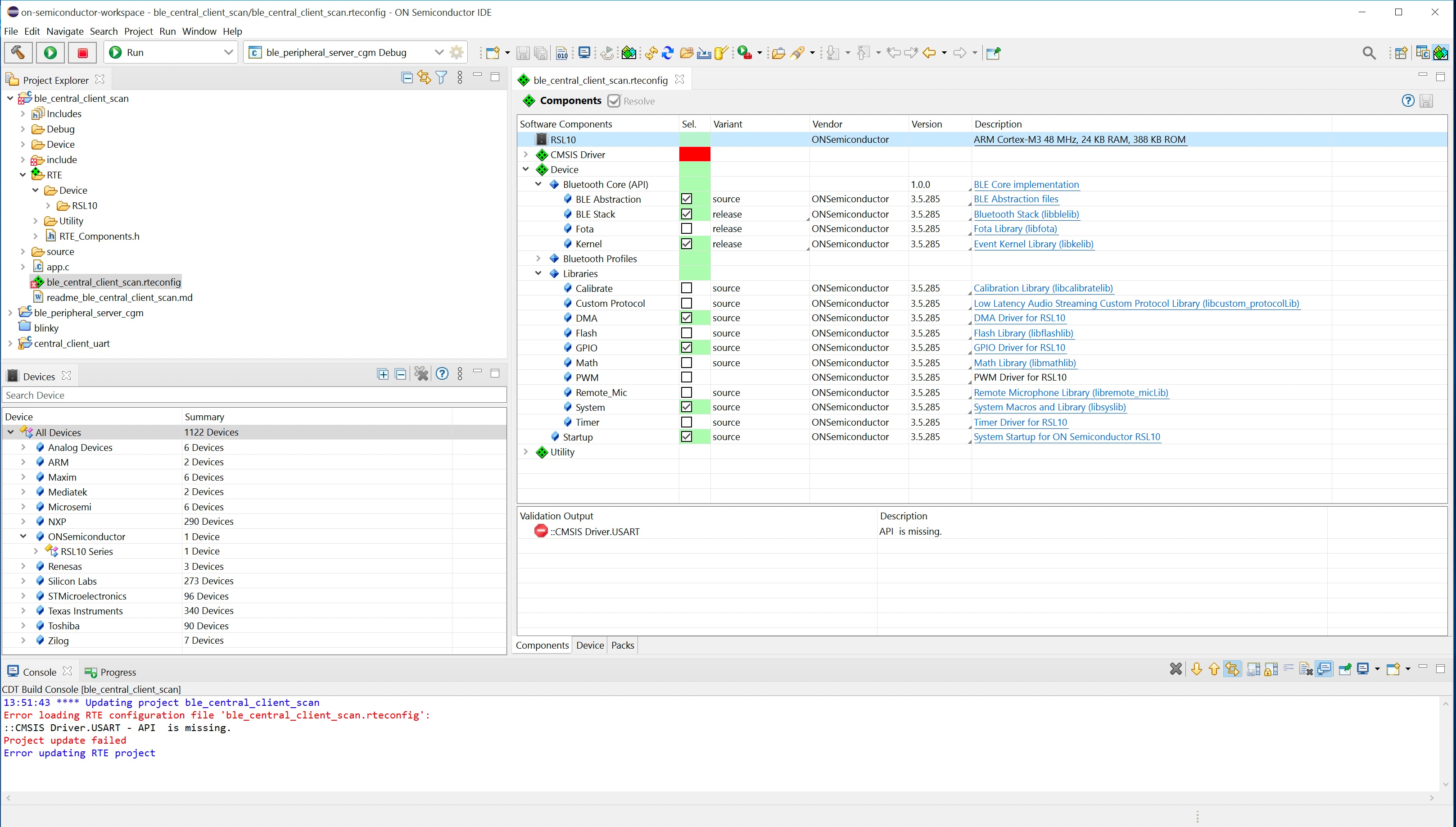1456x827 pixels.
Task: Enable the Fota component checkbox
Action: pos(686,229)
